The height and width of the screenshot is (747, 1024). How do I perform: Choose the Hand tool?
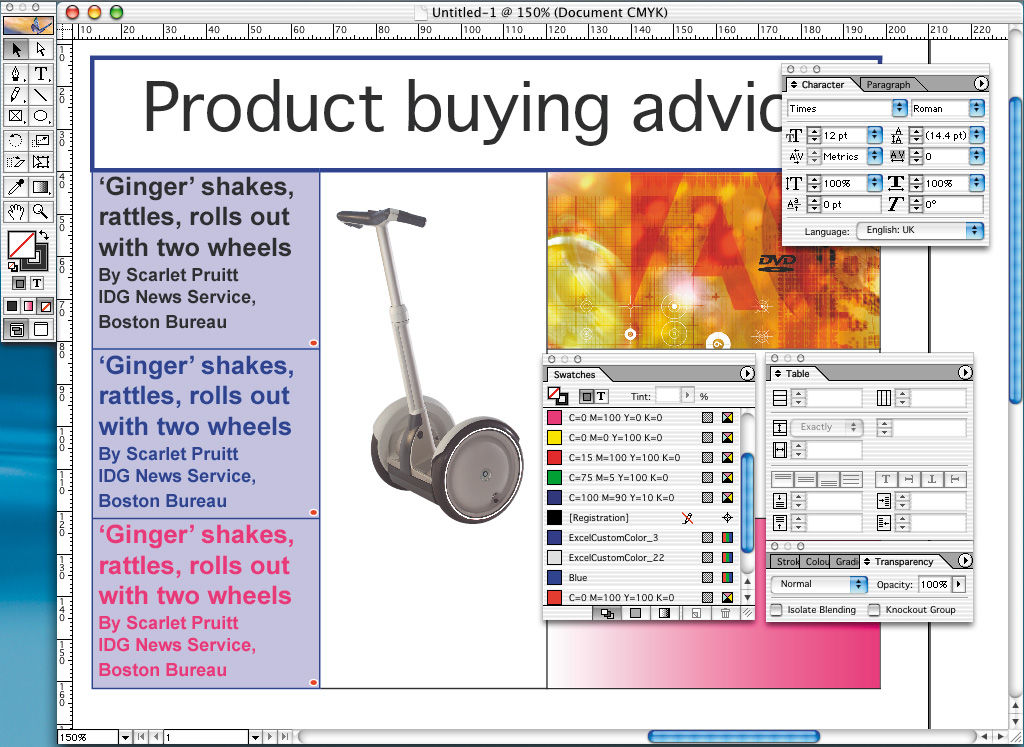pyautogui.click(x=16, y=211)
